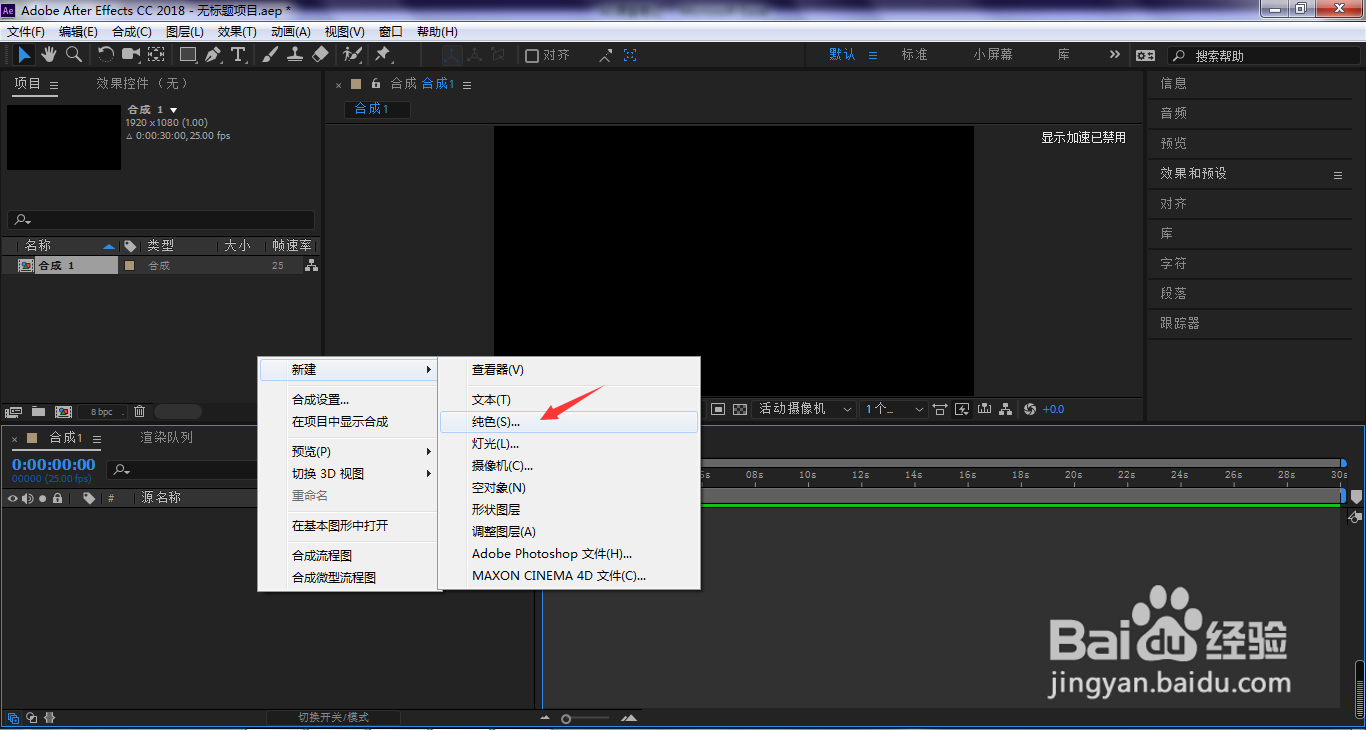Open the 活动摄像机 view dropdown
The height and width of the screenshot is (730, 1366).
[805, 409]
